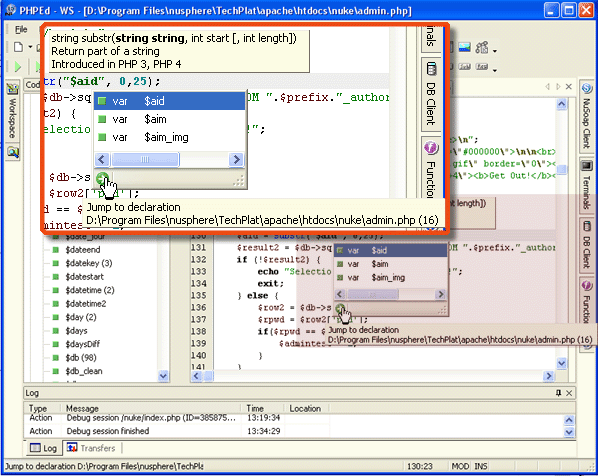Open the DB Client side panel

[586, 245]
